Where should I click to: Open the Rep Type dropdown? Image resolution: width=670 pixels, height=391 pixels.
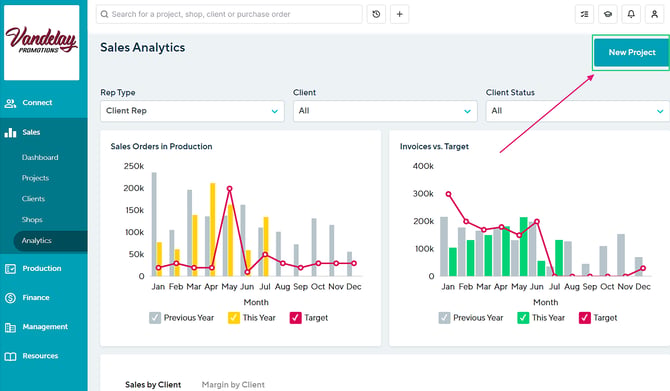click(192, 111)
